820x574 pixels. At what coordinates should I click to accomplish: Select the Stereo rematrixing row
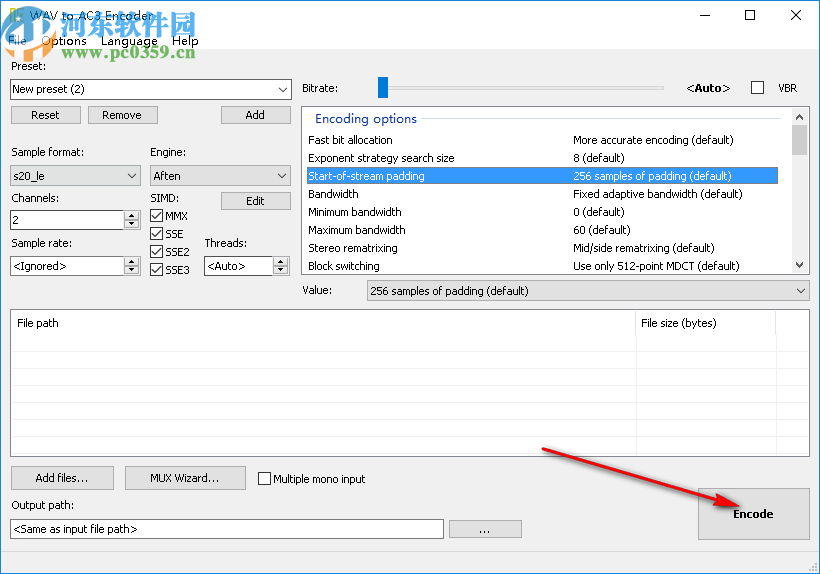pos(542,248)
